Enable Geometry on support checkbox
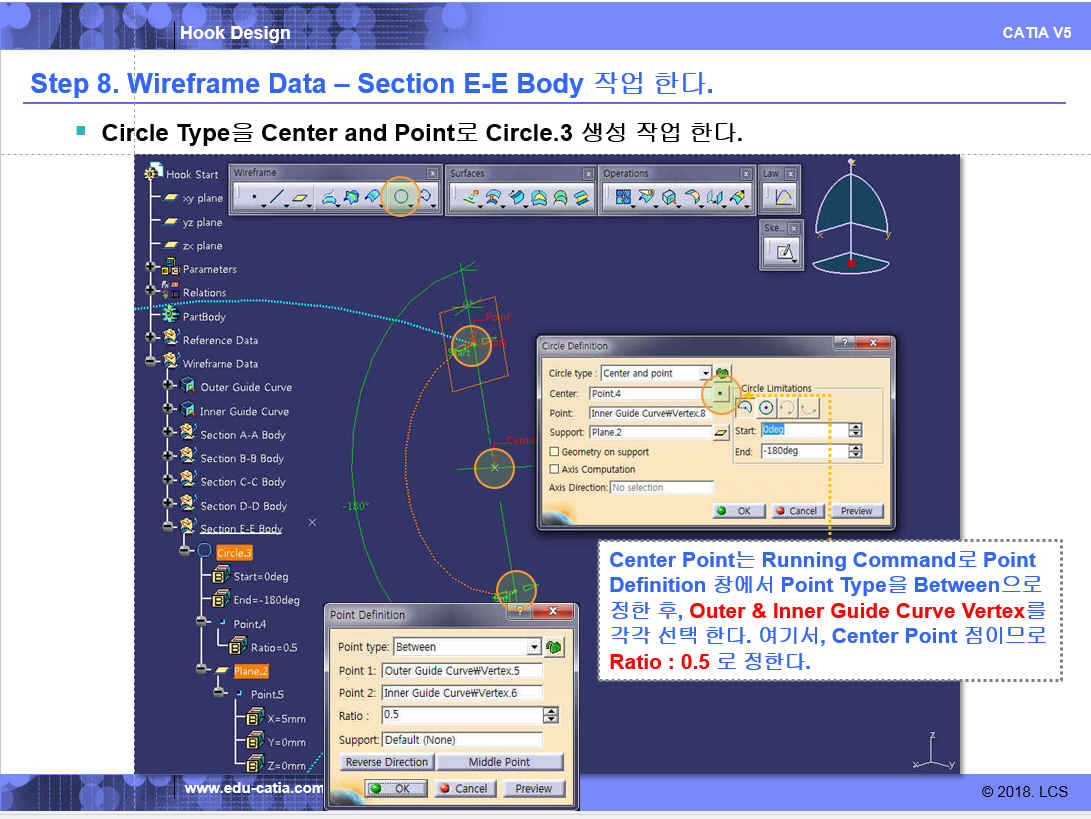 (555, 452)
